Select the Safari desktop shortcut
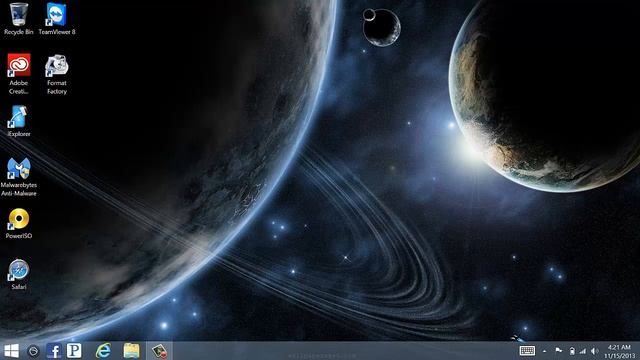Screen dimensions: 640x360 pyautogui.click(x=18, y=274)
